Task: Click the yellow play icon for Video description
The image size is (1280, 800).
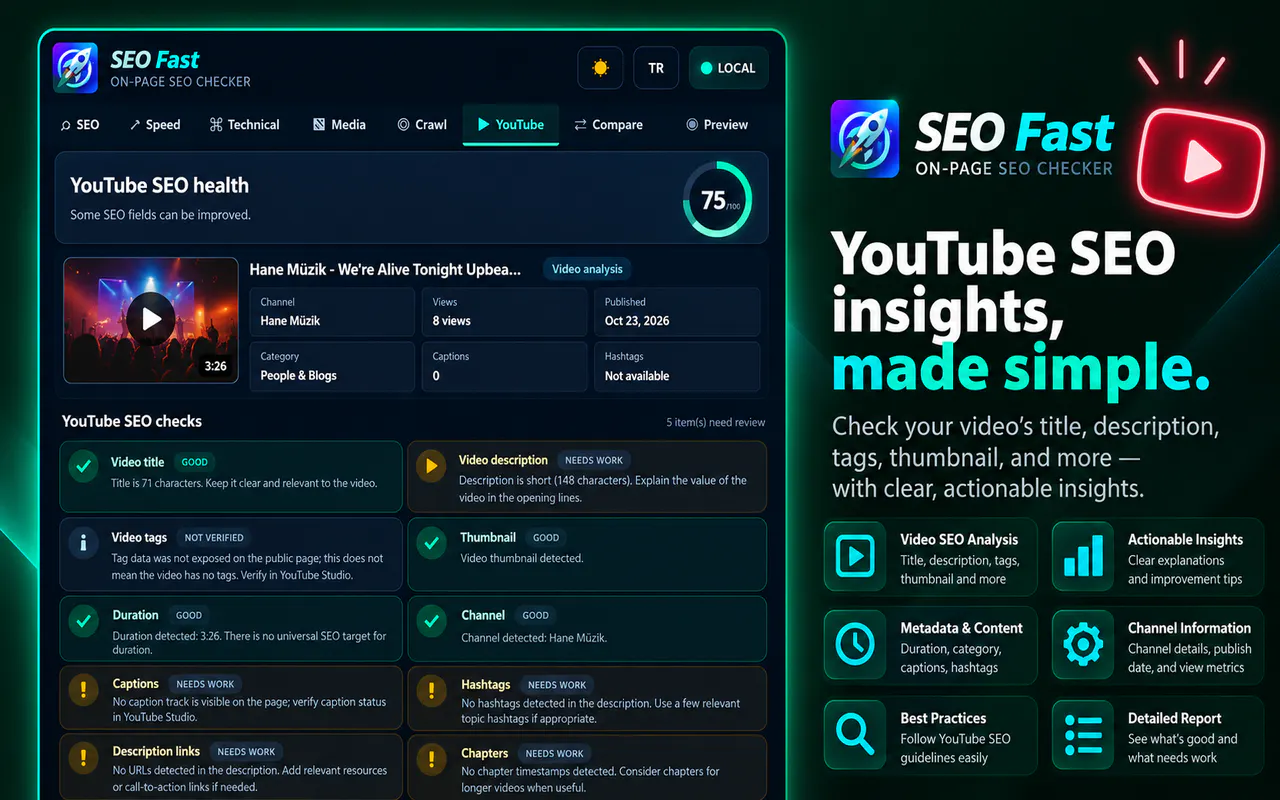Action: click(431, 466)
